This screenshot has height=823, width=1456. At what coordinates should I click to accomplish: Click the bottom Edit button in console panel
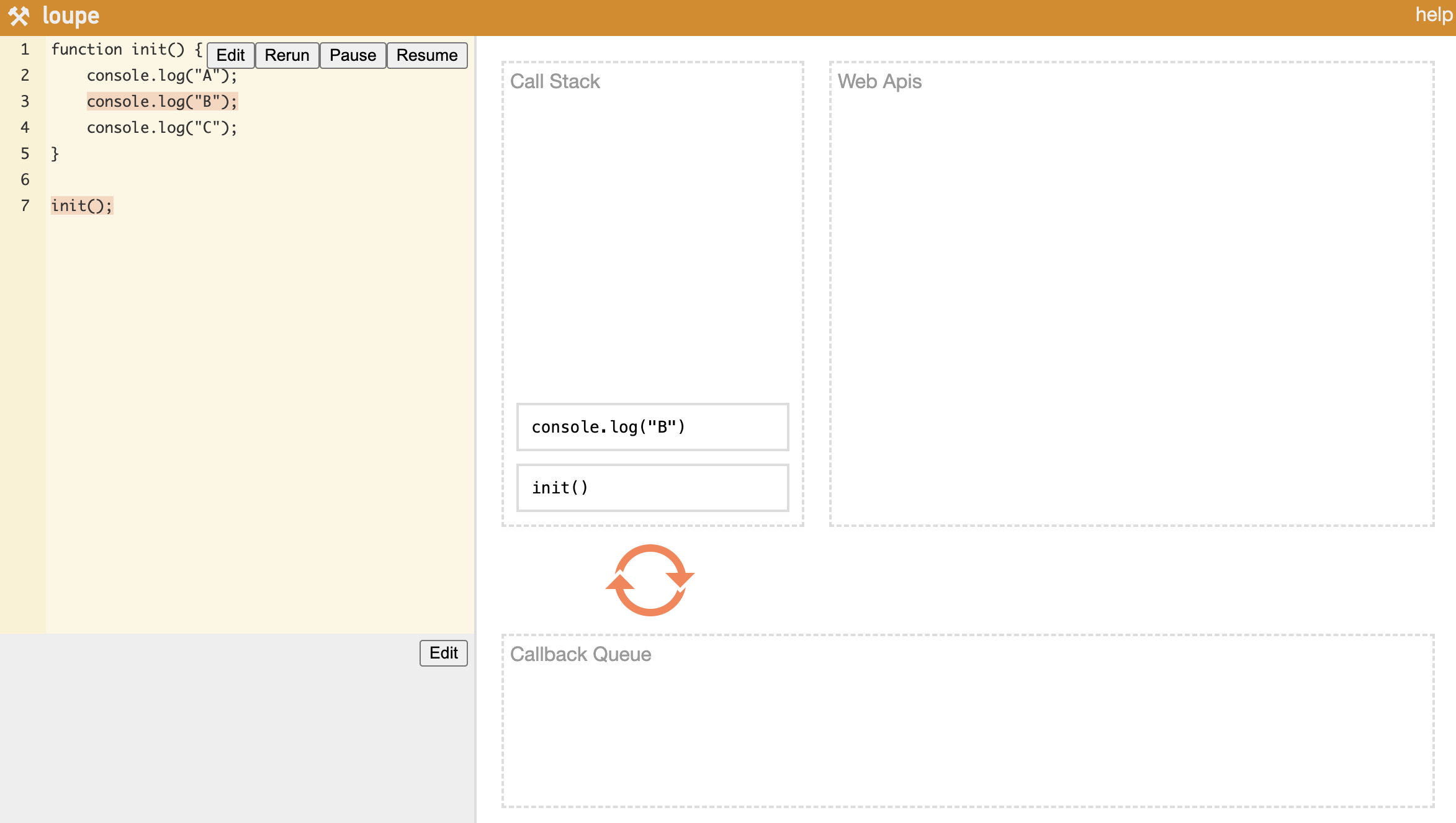coord(443,653)
